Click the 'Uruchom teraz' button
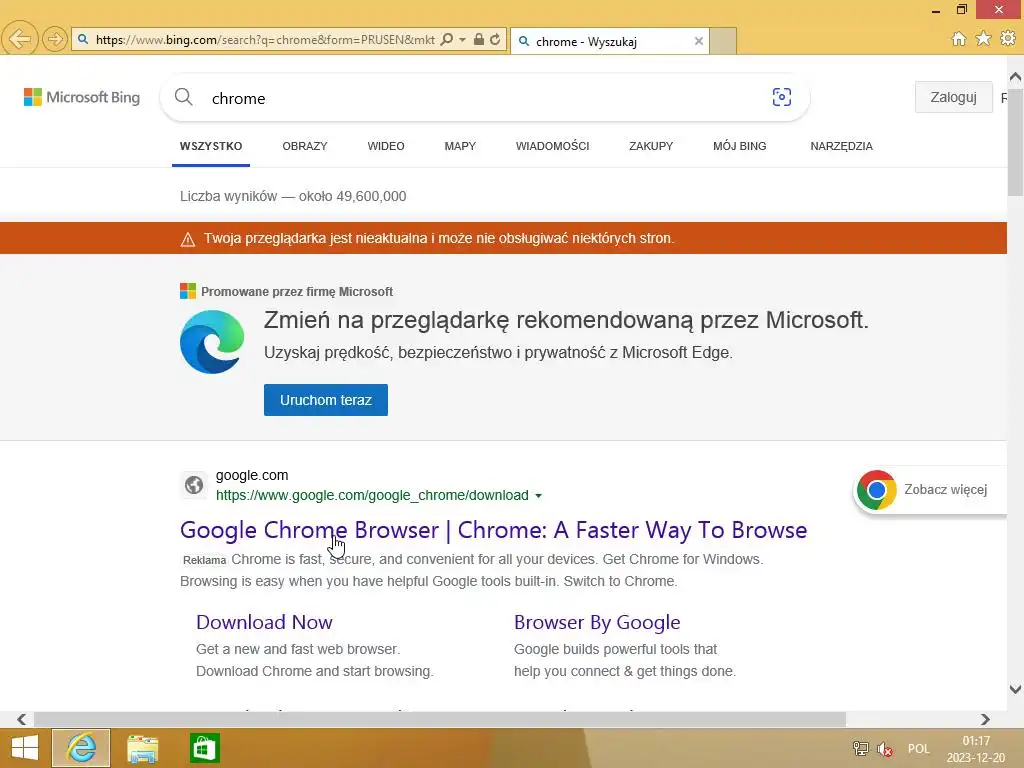The image size is (1024, 768). tap(326, 400)
